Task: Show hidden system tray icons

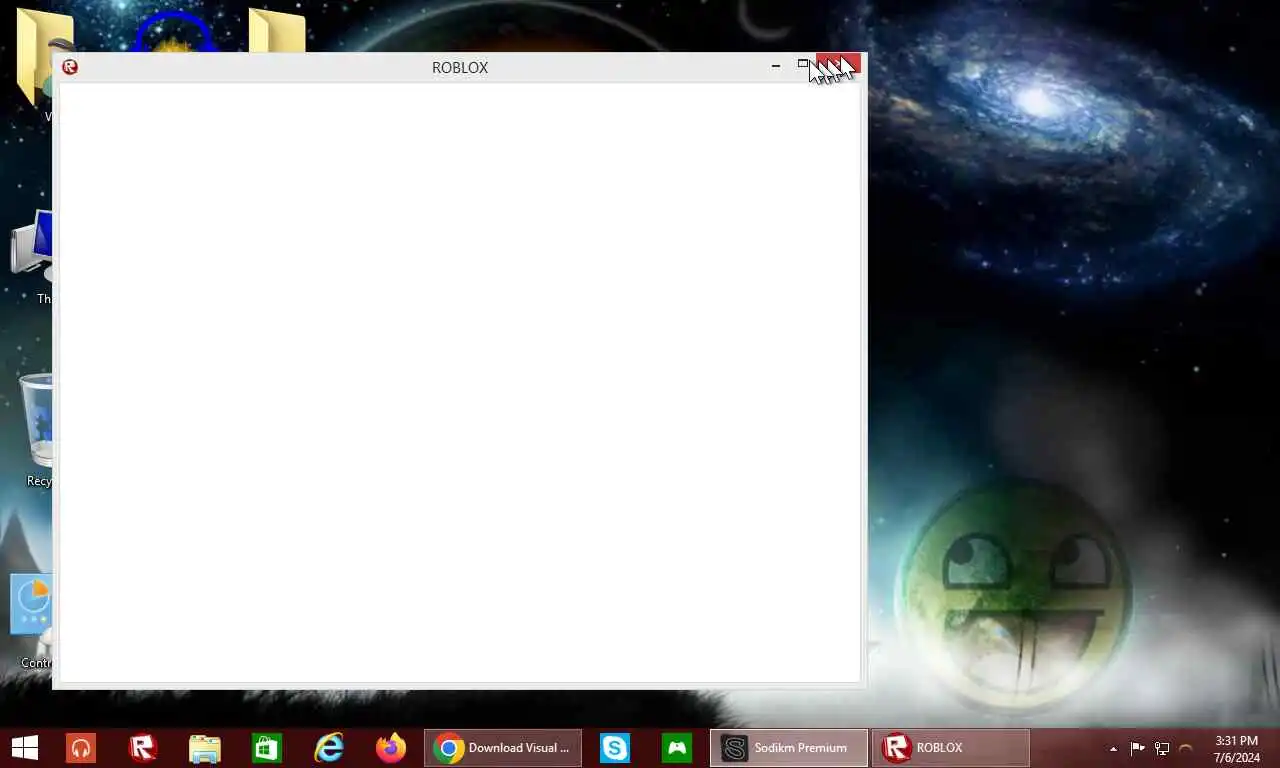Action: [1113, 749]
